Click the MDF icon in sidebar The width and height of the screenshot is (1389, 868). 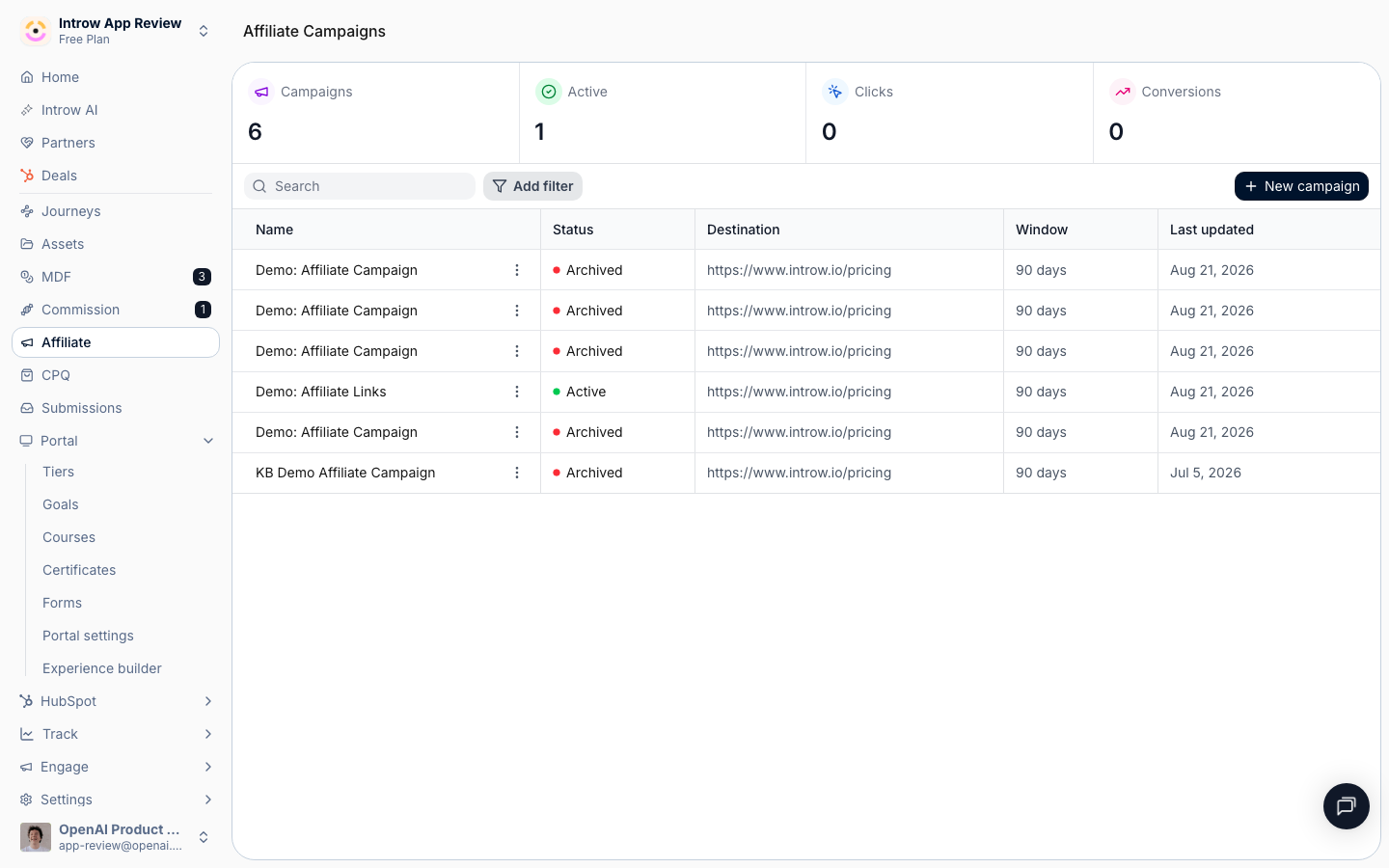[x=27, y=277]
